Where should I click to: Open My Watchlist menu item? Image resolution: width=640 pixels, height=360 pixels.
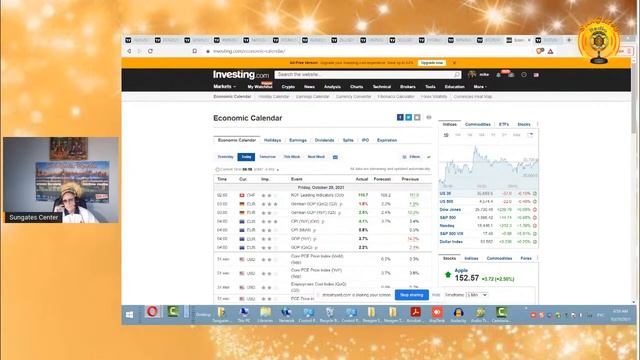(260, 87)
